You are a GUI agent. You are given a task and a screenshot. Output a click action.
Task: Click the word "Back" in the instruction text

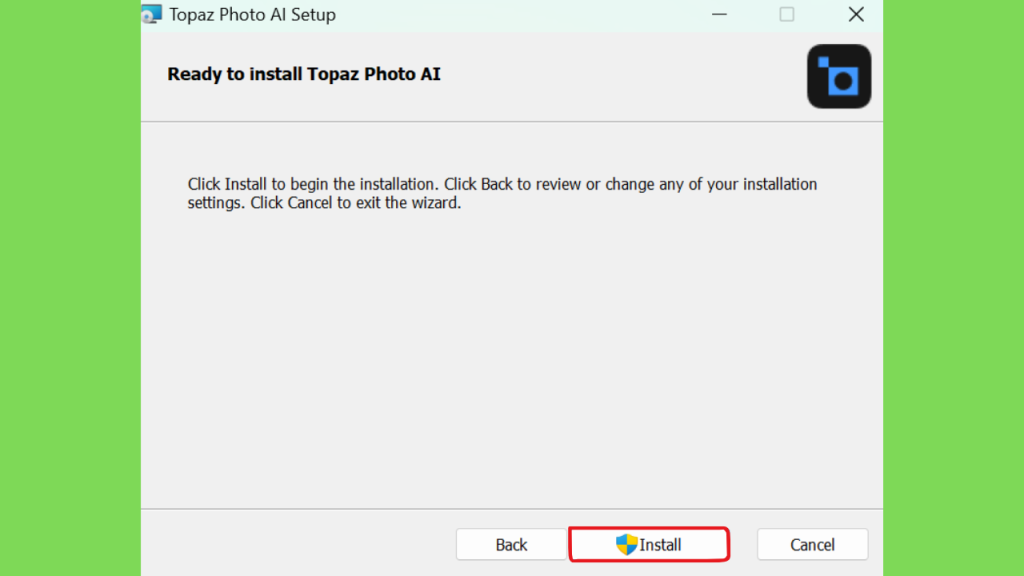pos(496,184)
